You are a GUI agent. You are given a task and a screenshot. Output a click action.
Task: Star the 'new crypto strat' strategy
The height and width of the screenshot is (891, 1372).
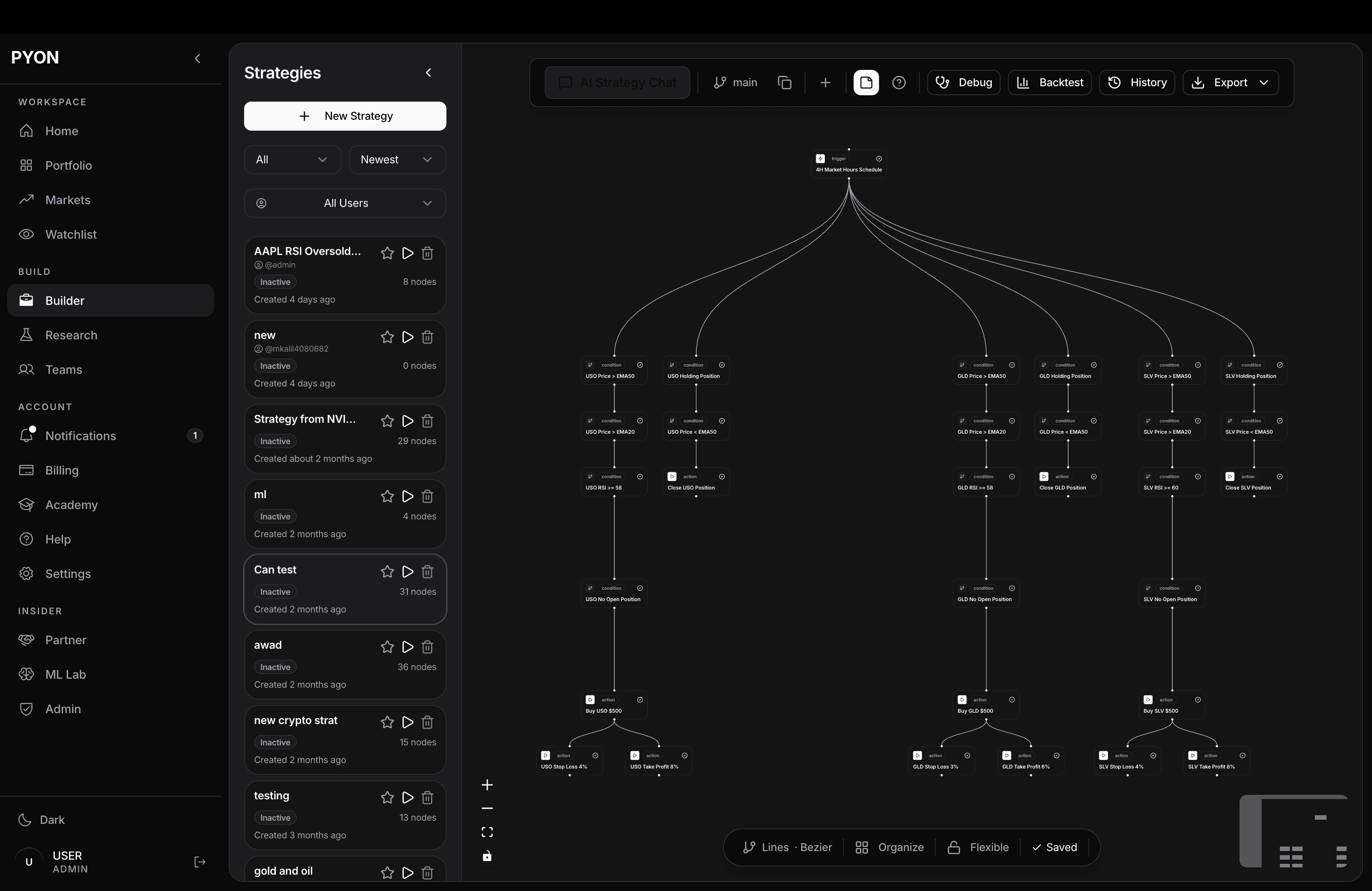point(387,722)
